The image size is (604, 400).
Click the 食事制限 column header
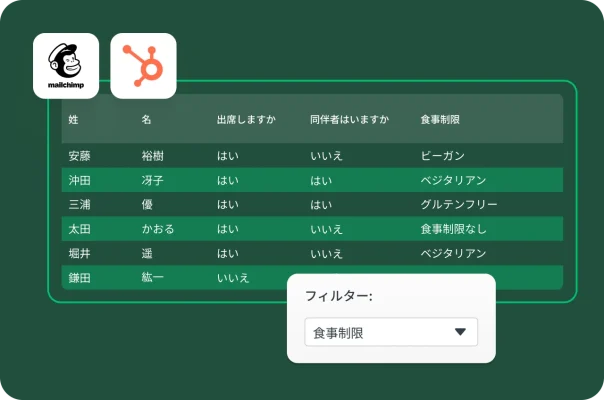coord(440,119)
